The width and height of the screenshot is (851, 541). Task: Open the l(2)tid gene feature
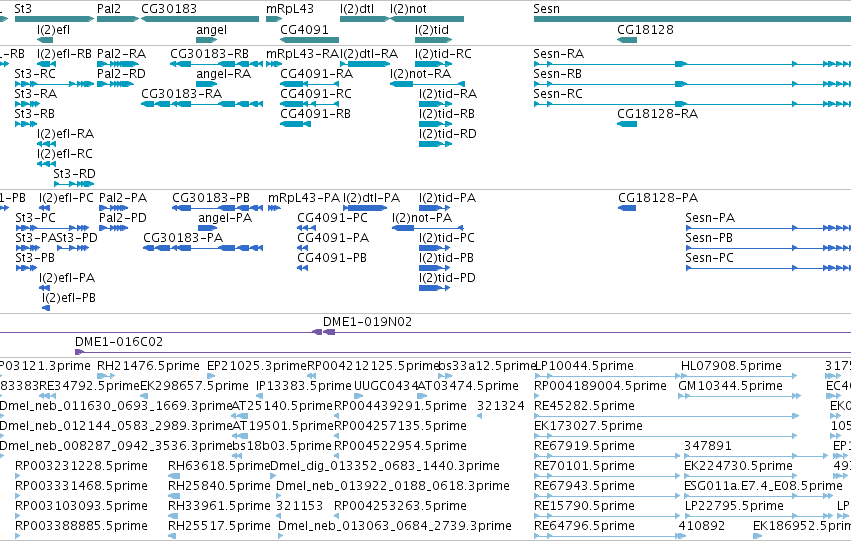434,40
